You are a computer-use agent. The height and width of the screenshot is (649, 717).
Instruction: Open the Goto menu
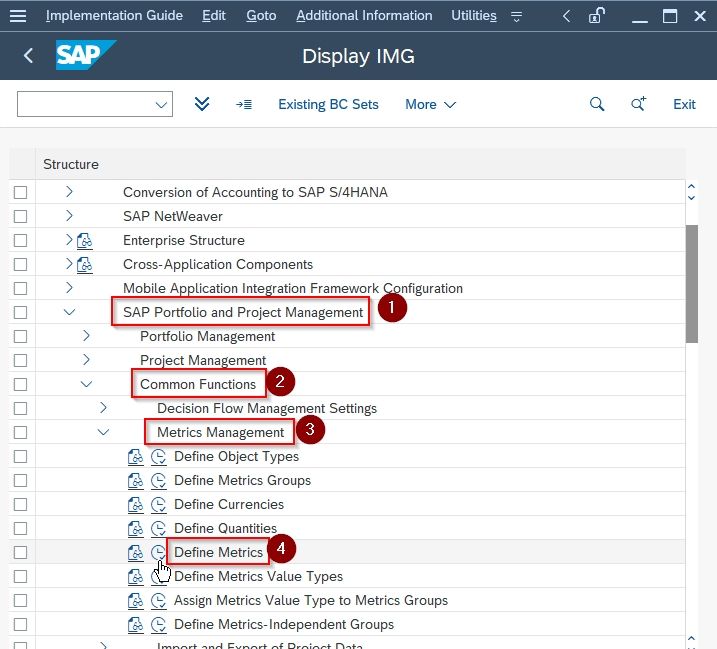261,16
